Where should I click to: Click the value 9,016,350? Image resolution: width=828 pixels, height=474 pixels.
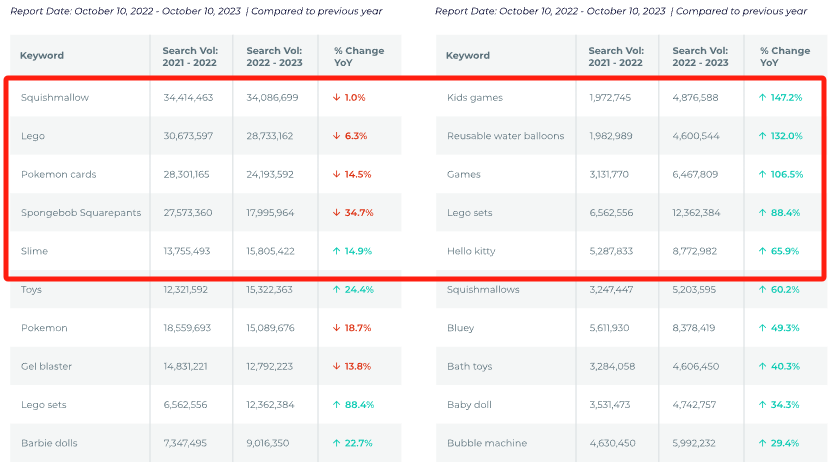[x=268, y=443]
